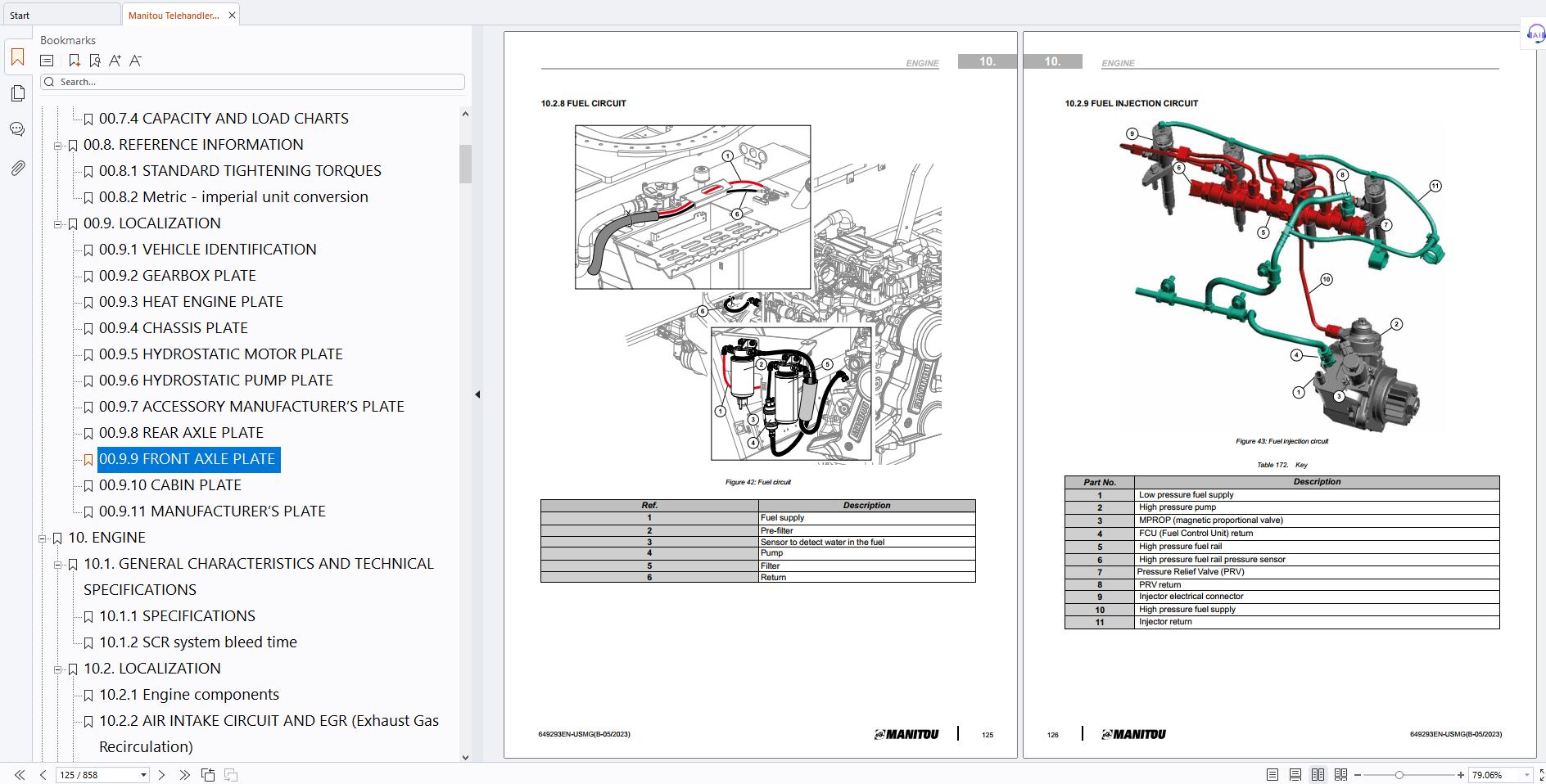Viewport: 1546px width, 784px height.
Task: Click the find current bookmark icon
Action: pos(94,61)
